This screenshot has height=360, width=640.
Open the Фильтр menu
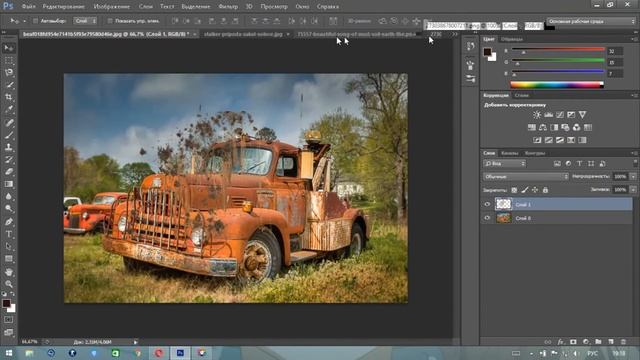click(x=228, y=7)
